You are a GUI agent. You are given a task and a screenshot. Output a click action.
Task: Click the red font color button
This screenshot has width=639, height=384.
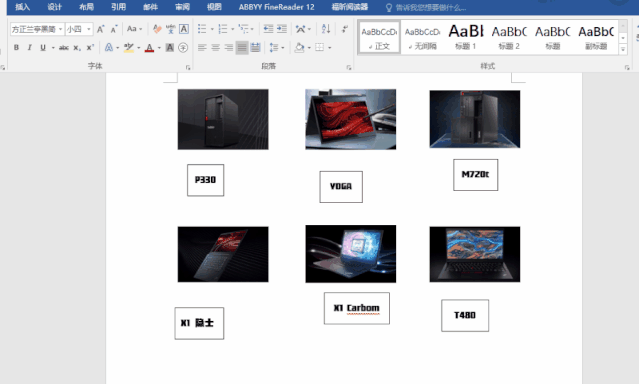150,48
